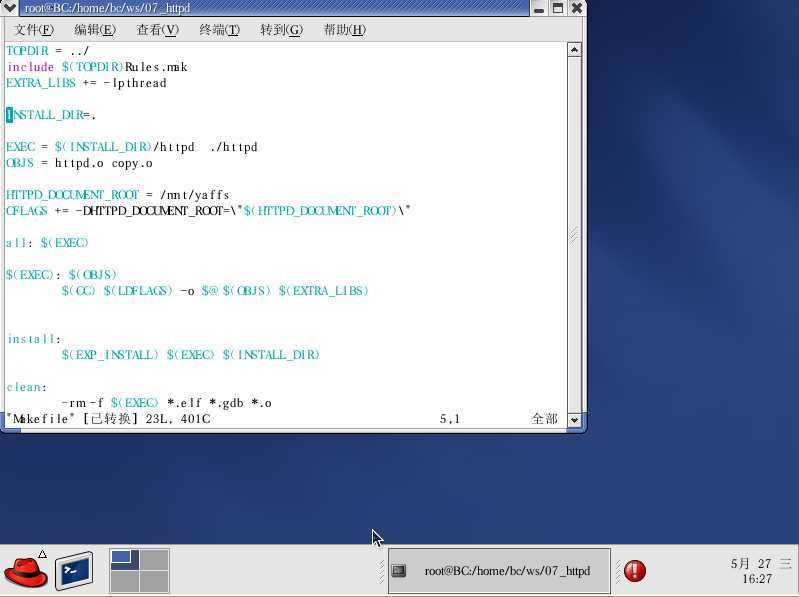The width and height of the screenshot is (799, 597).
Task: Click the window title root@BC:/home/bc/ws/07_httpd
Action: 108,8
